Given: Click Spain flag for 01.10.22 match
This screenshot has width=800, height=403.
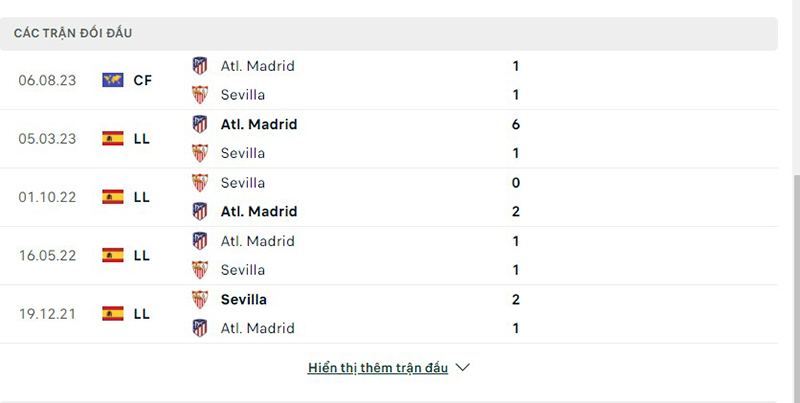Looking at the screenshot, I should click(x=112, y=197).
